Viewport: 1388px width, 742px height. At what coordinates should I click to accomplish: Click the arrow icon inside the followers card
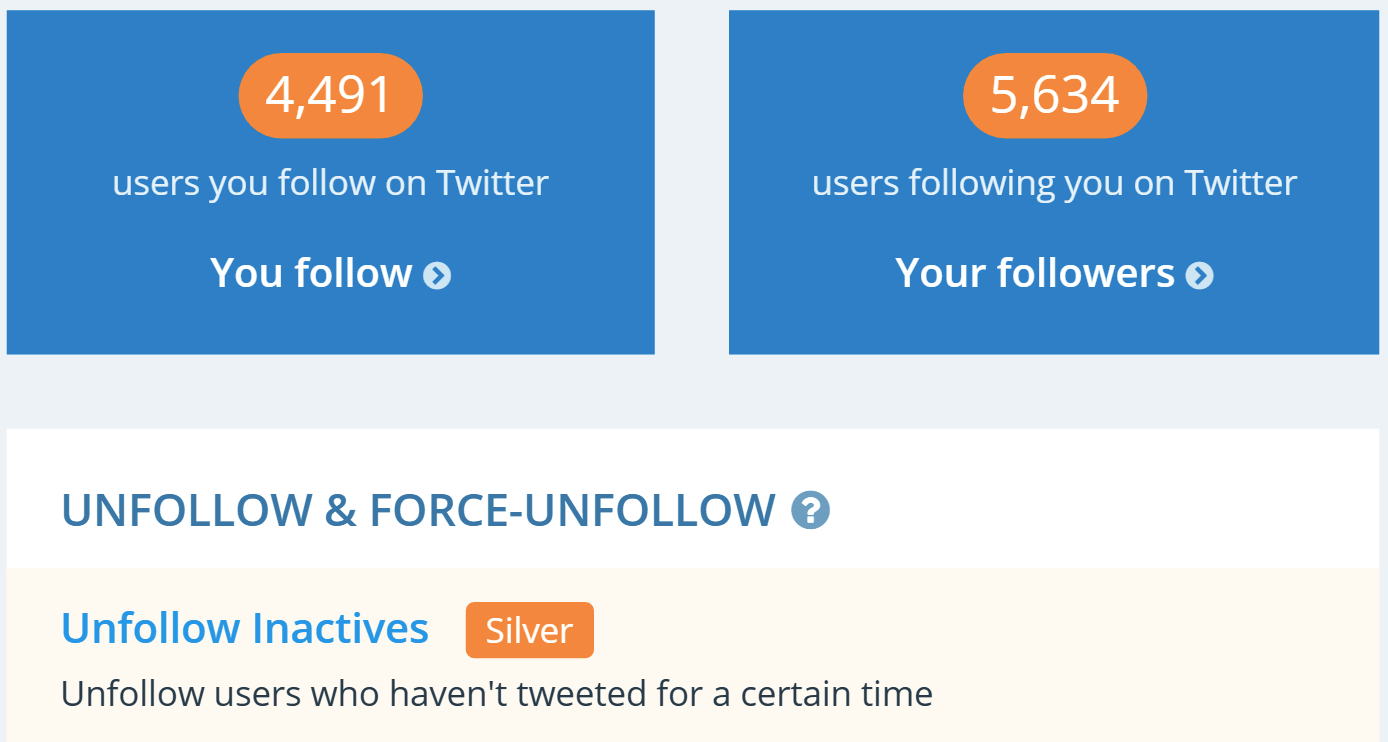point(1200,274)
